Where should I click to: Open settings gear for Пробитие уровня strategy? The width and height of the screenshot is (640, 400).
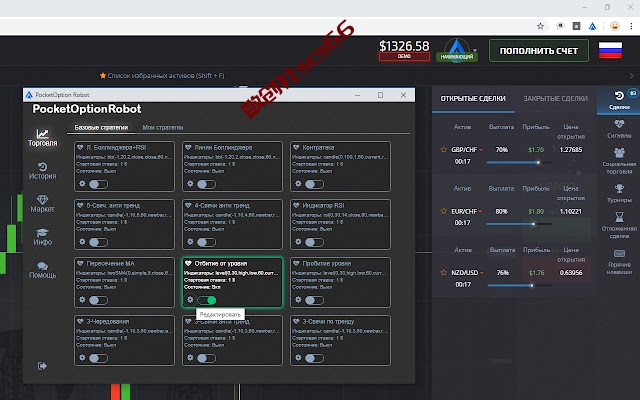pyautogui.click(x=298, y=300)
